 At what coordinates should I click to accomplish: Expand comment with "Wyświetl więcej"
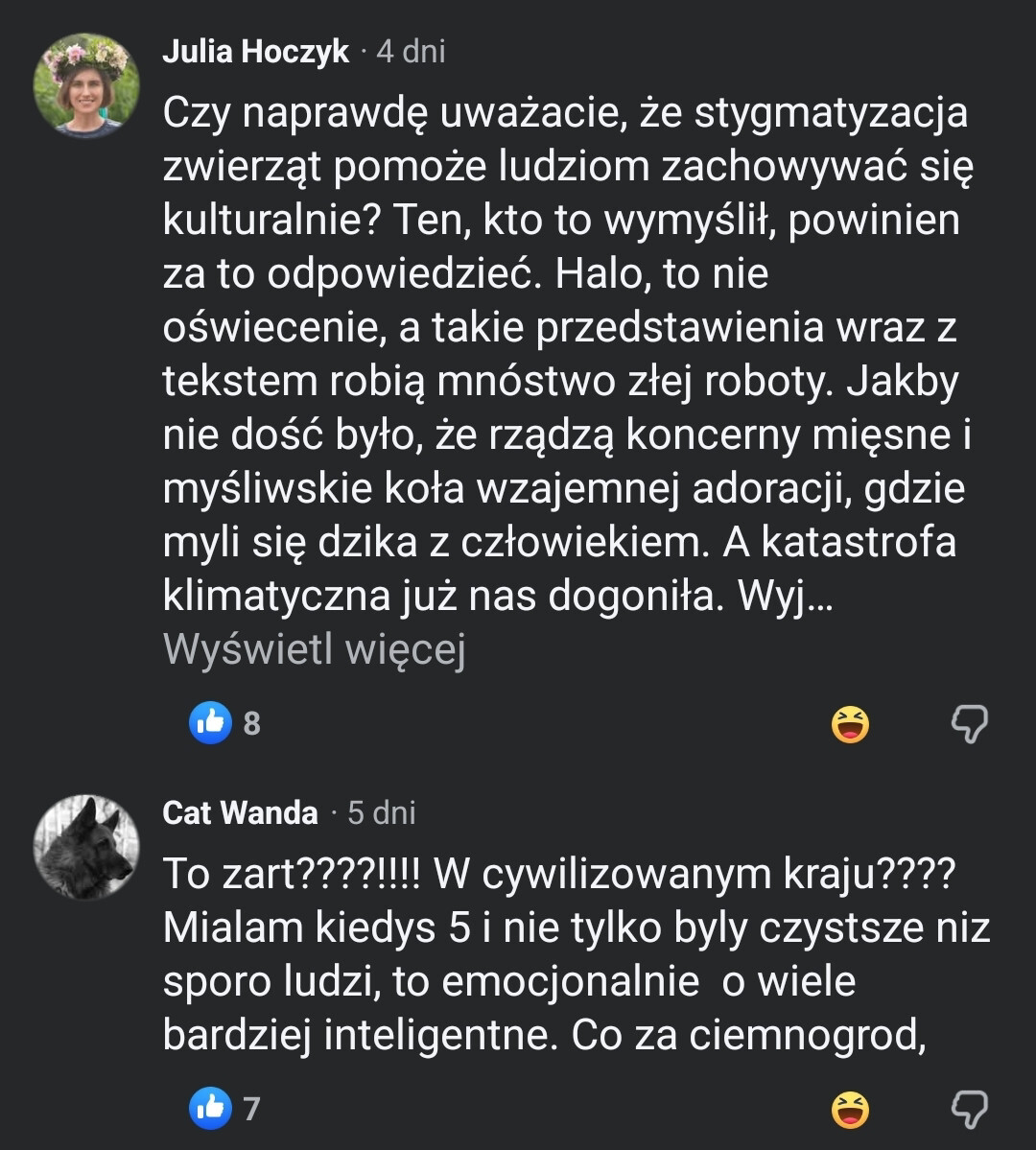[x=314, y=650]
